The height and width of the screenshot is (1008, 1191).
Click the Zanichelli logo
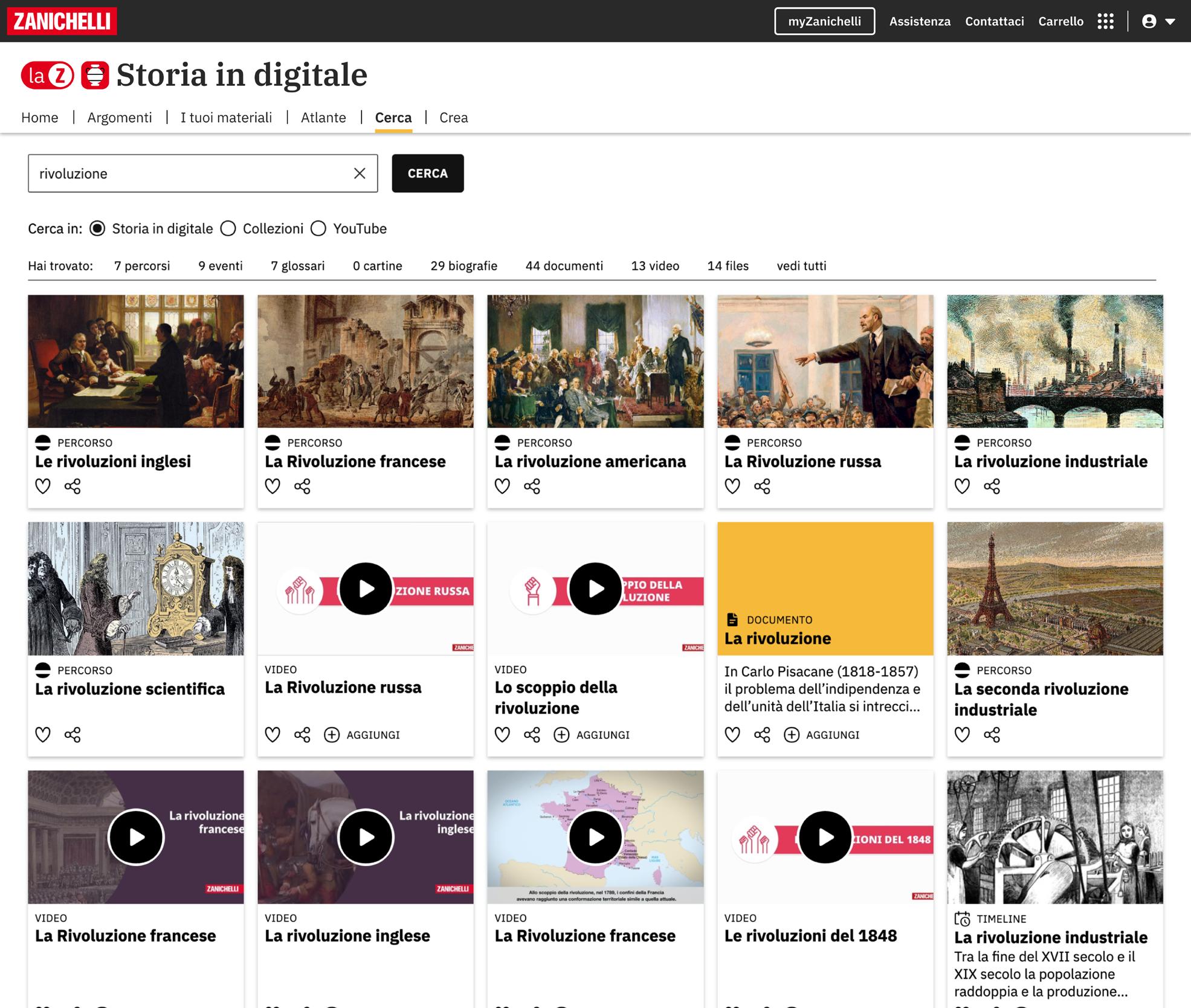[x=62, y=21]
